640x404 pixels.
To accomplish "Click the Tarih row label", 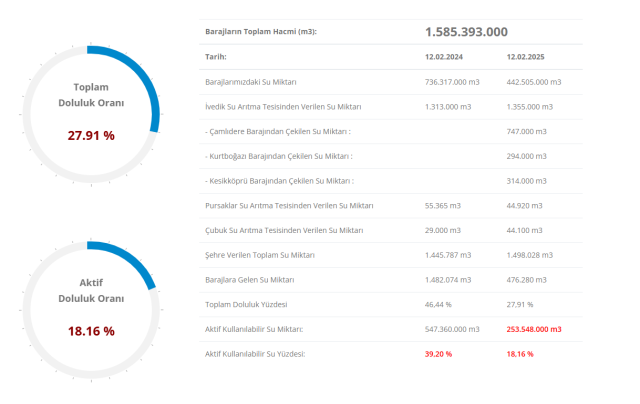I will pos(217,57).
